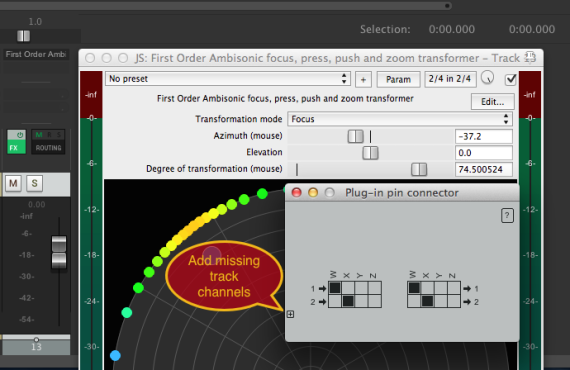This screenshot has height=370, width=570.
Task: Click the Param button
Action: pos(398,79)
